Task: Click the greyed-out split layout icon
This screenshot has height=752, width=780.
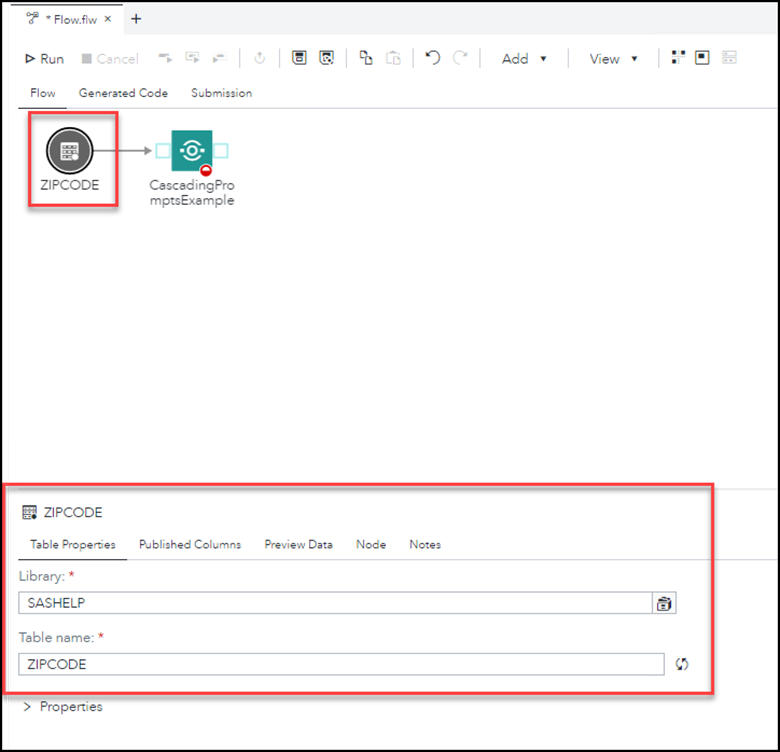Action: [x=729, y=58]
